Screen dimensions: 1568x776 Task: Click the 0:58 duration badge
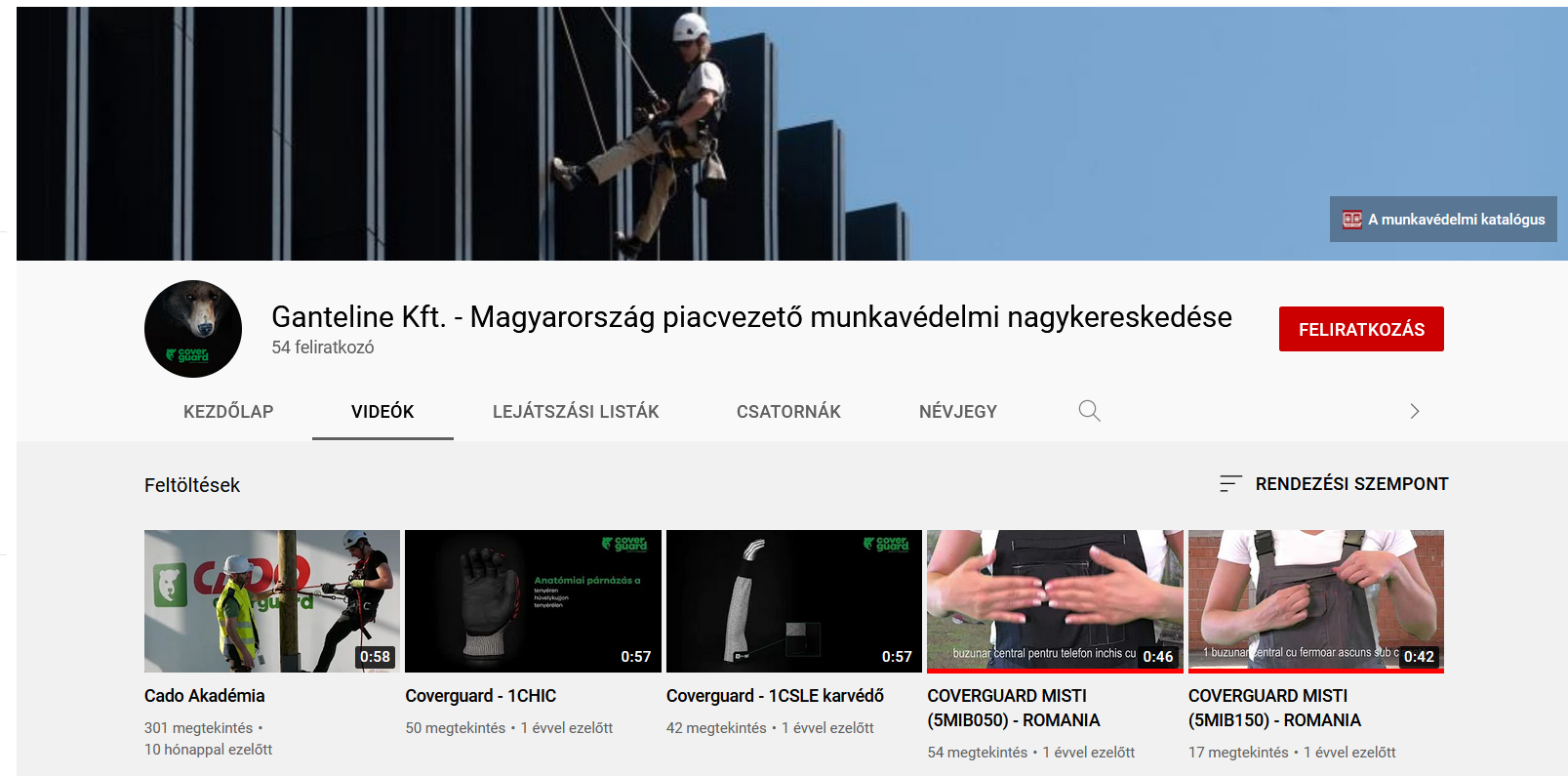[x=375, y=657]
